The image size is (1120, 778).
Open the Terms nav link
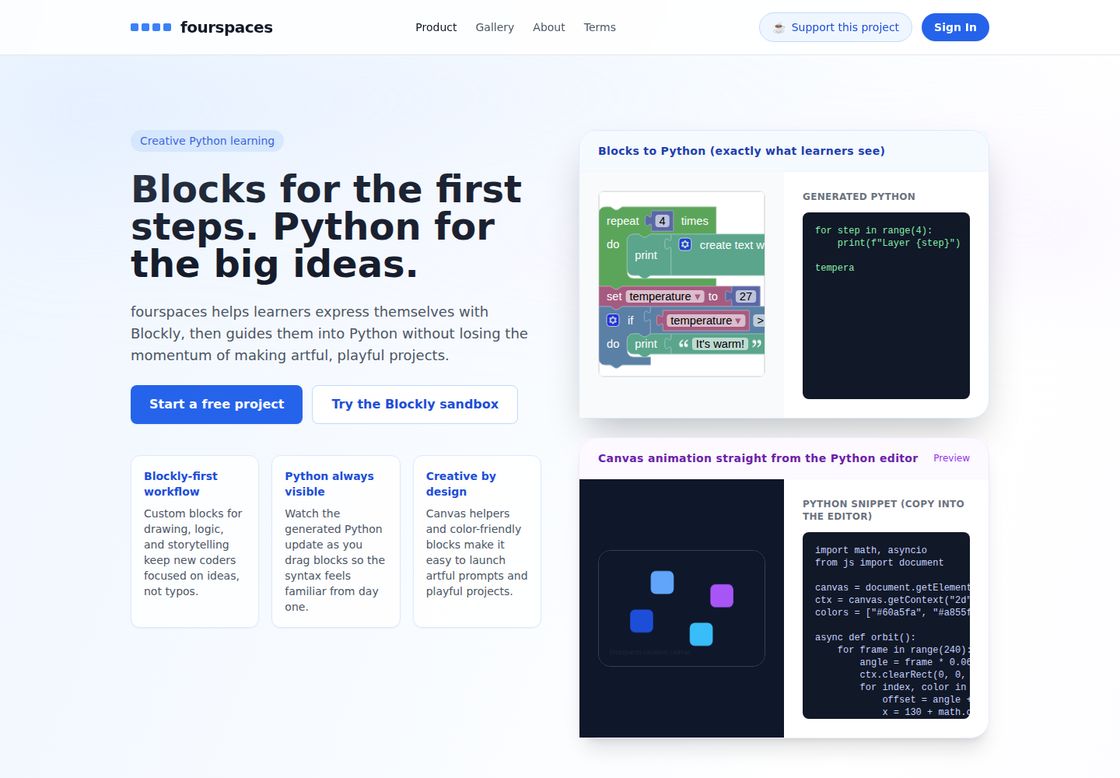[x=599, y=27]
